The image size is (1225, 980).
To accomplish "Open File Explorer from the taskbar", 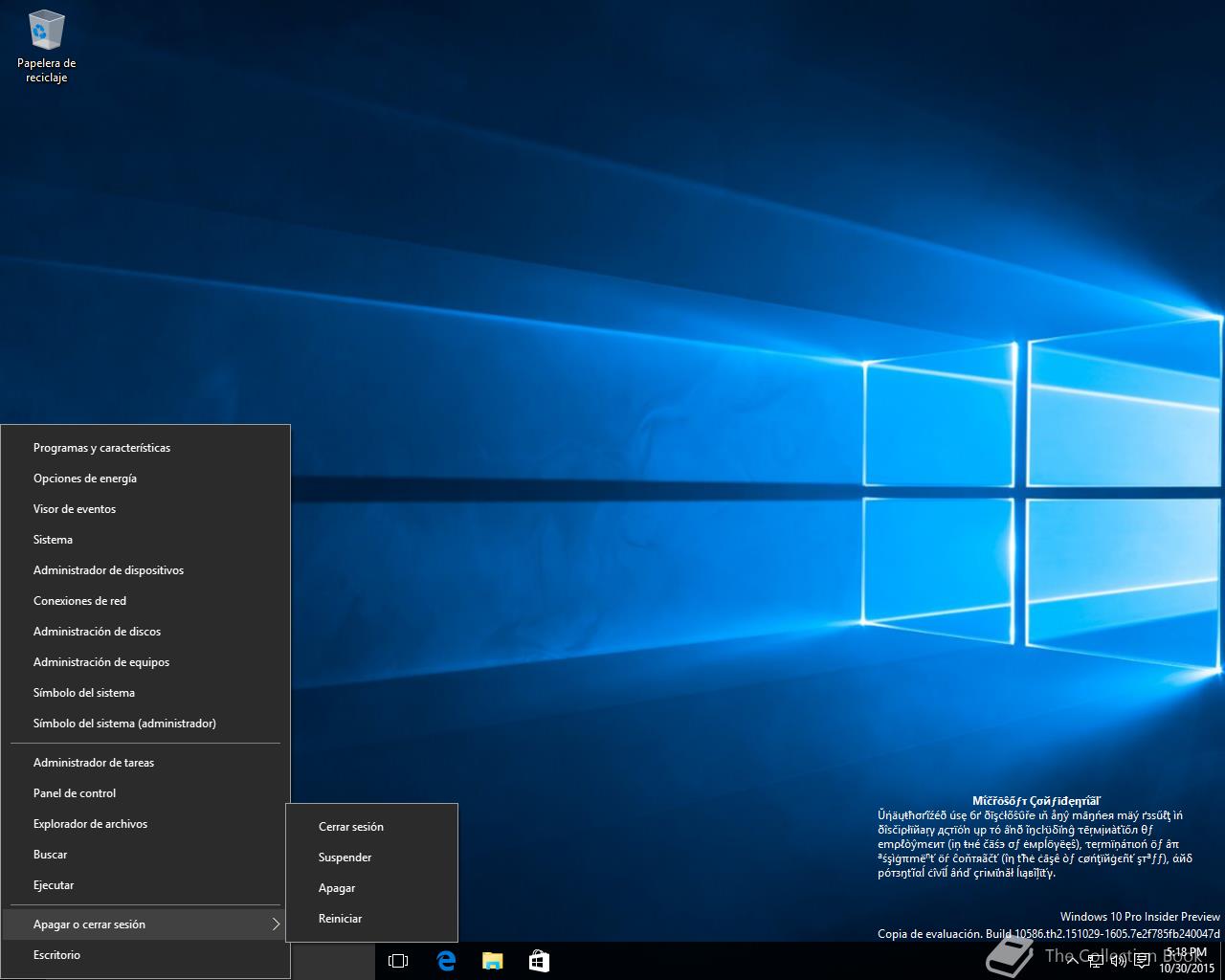I will (492, 961).
